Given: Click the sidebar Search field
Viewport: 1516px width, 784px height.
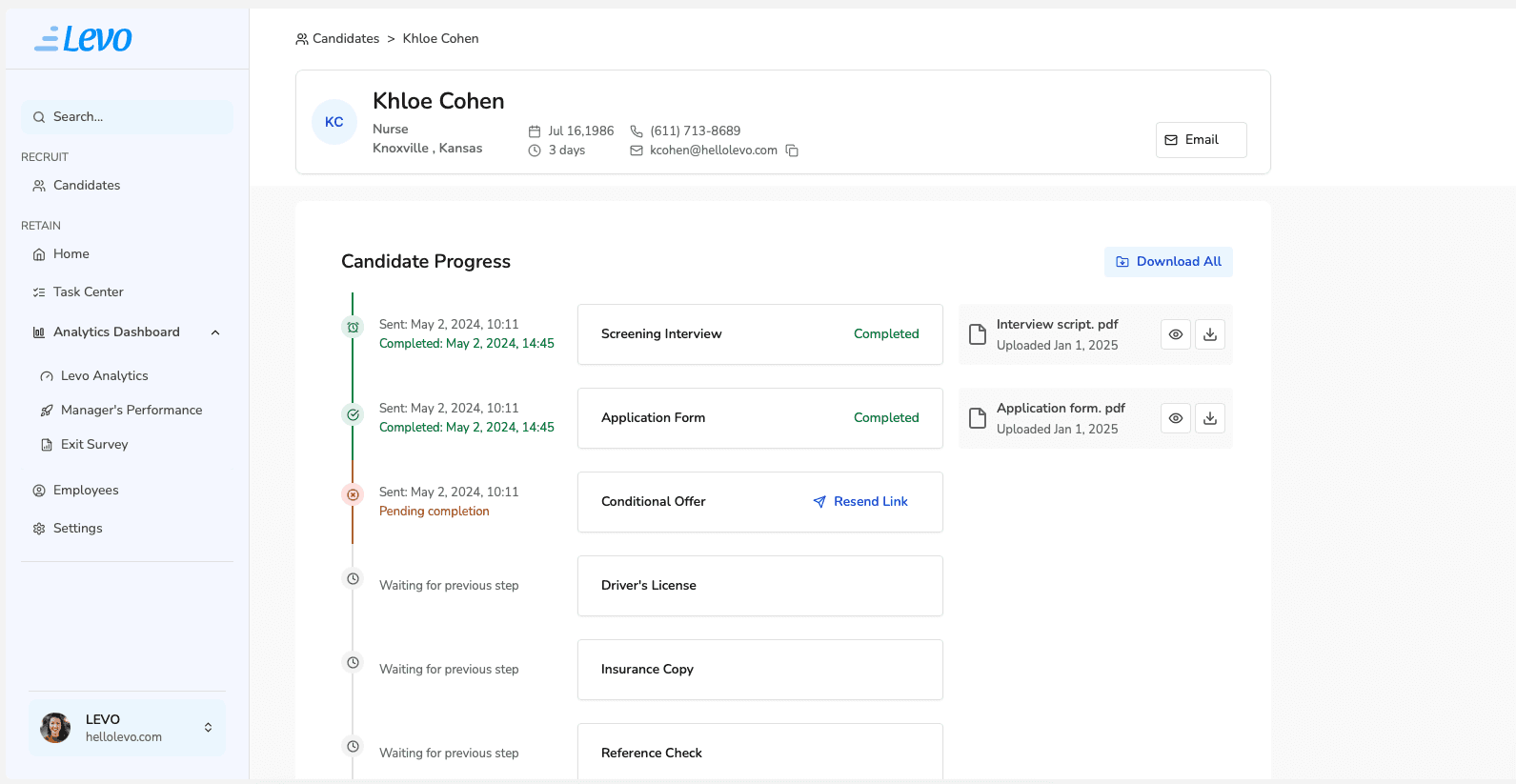Looking at the screenshot, I should click(x=127, y=117).
